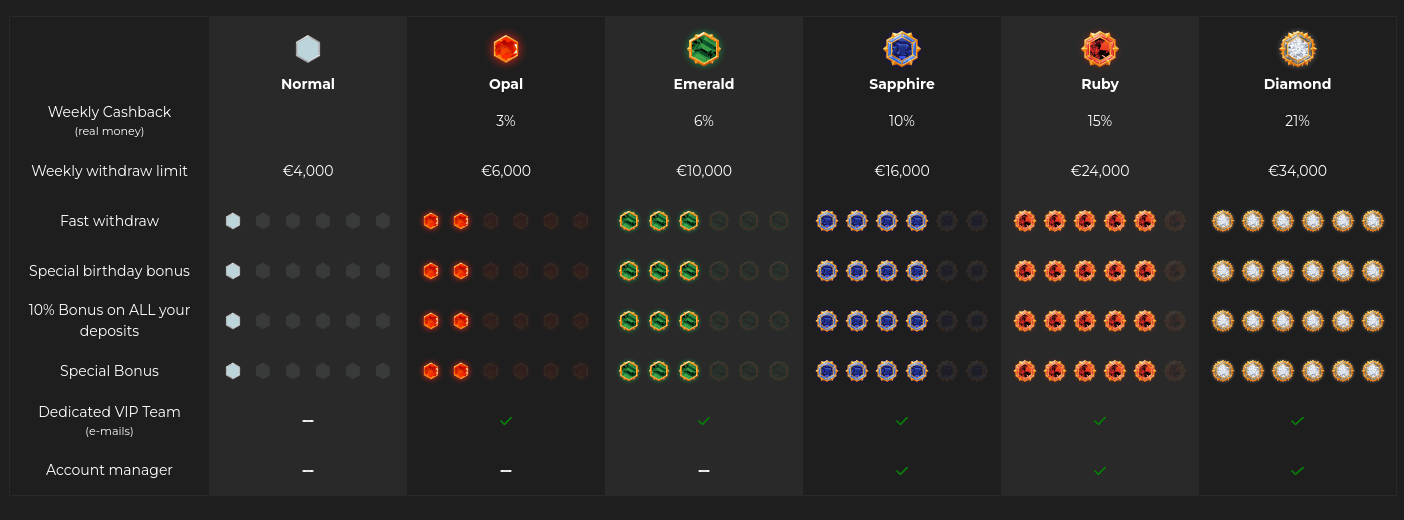Click Diamond's €34,000 withdraw limit

click(x=1298, y=171)
